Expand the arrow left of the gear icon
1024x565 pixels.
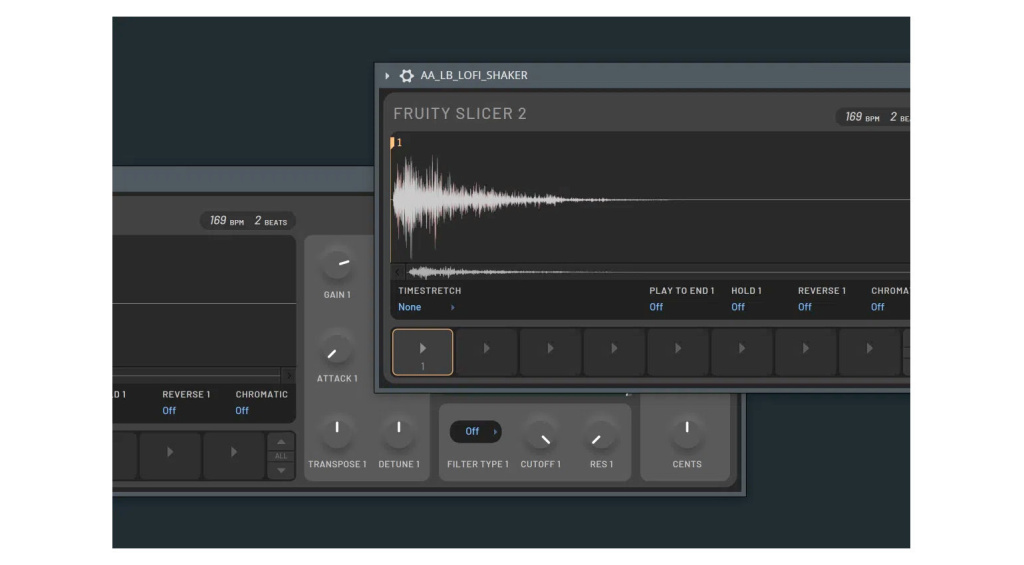click(x=387, y=76)
